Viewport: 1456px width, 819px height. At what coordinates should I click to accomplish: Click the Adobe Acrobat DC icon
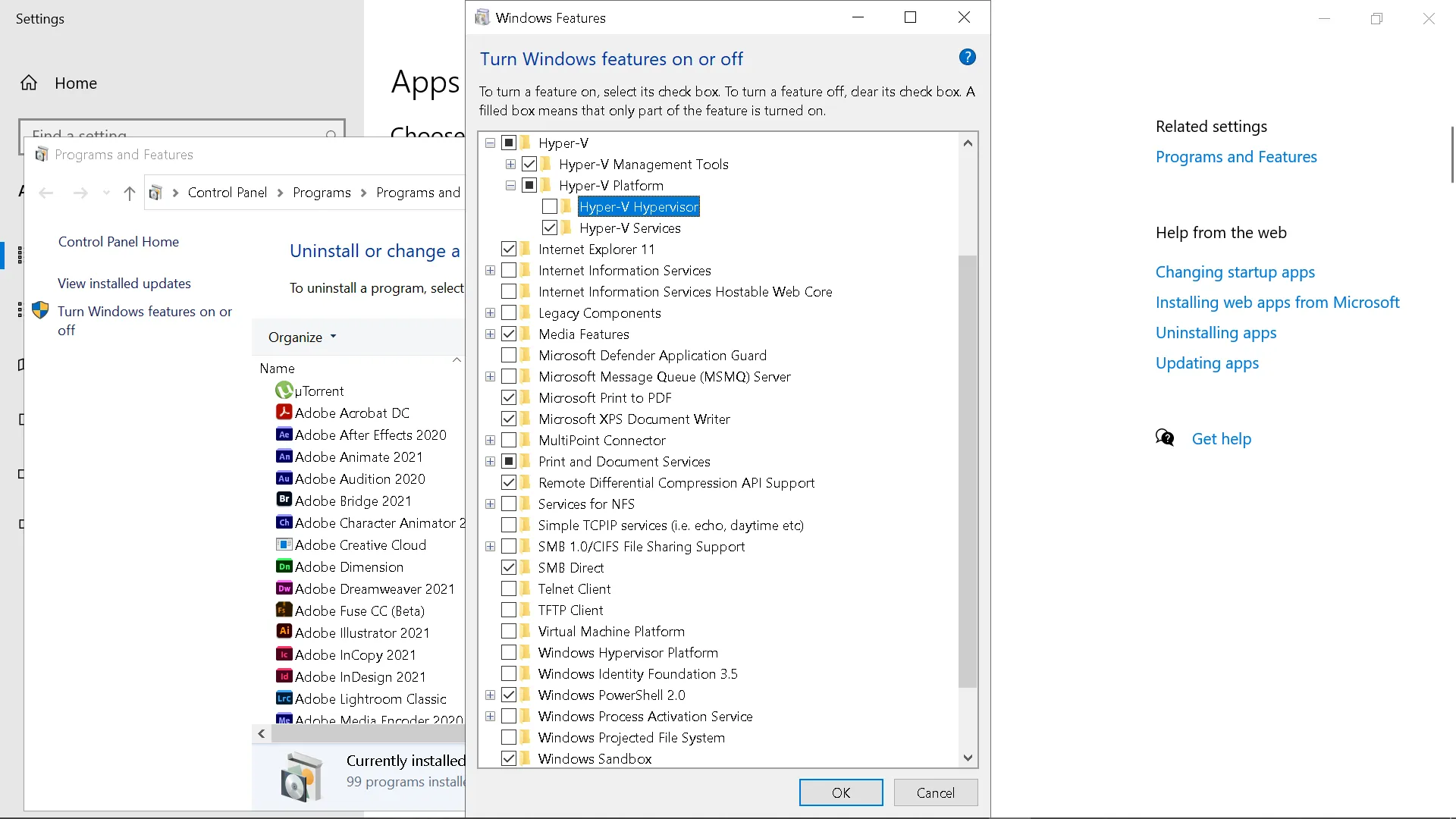point(284,413)
